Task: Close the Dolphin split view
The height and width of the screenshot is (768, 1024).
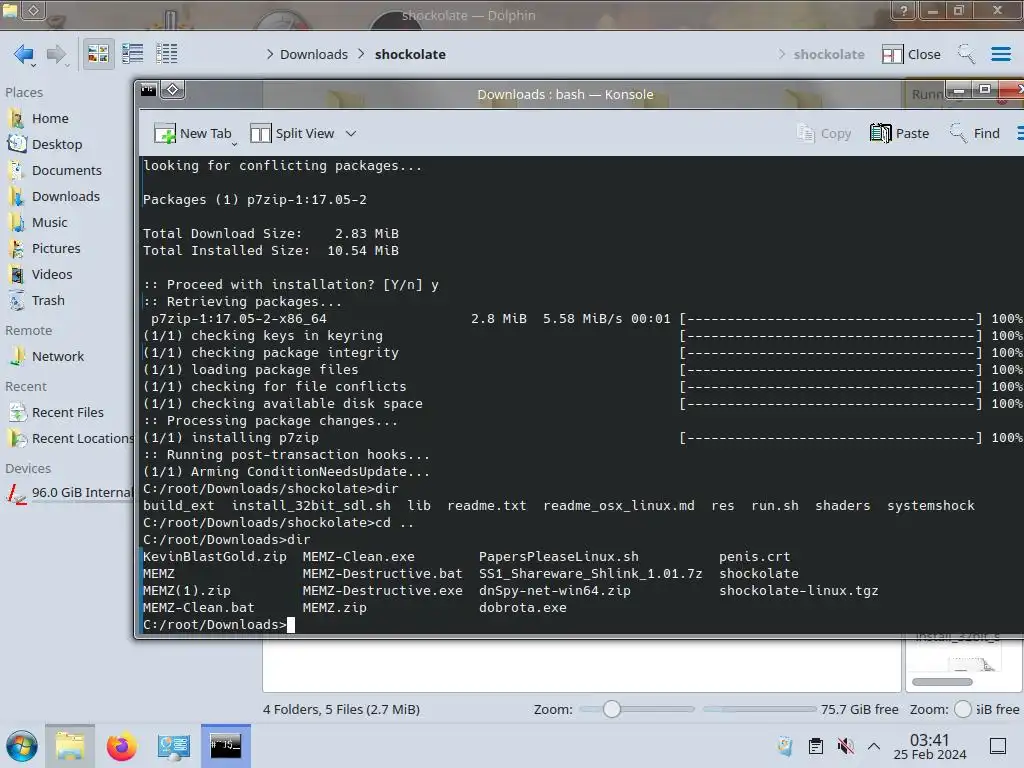Action: click(x=911, y=54)
